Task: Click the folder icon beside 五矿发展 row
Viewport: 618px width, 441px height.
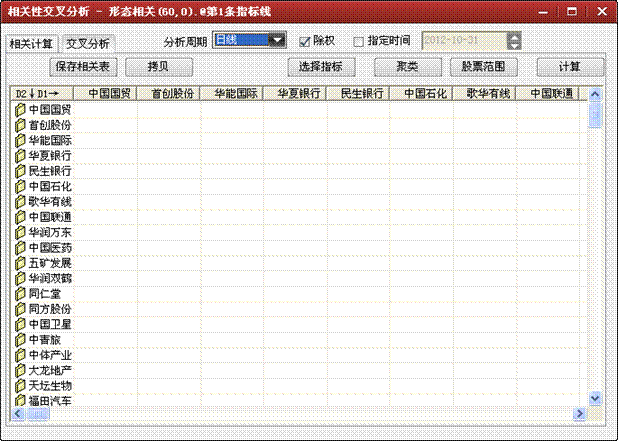Action: tap(20, 263)
